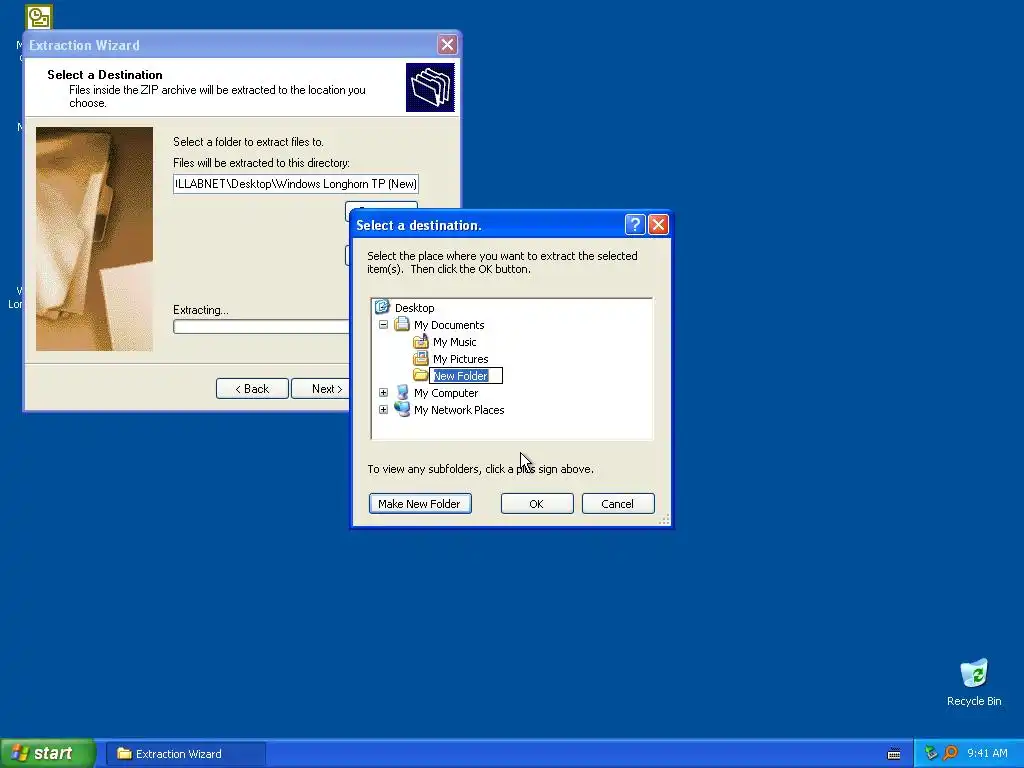Click the Make New Folder button
The height and width of the screenshot is (768, 1024).
[420, 504]
